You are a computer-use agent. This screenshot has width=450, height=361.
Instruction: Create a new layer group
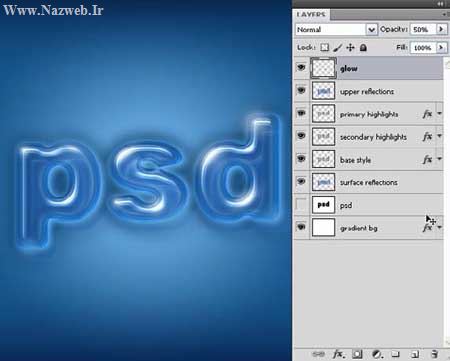(395, 354)
